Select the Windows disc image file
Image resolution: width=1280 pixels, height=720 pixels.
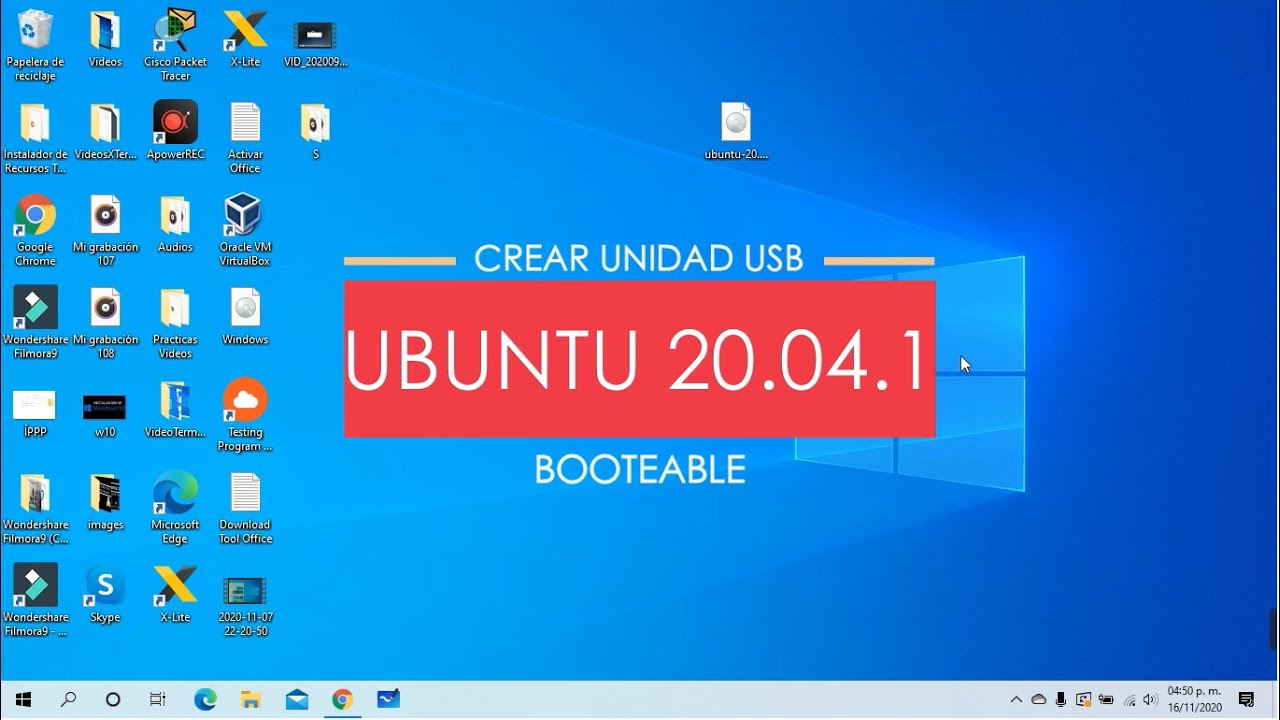pyautogui.click(x=245, y=317)
